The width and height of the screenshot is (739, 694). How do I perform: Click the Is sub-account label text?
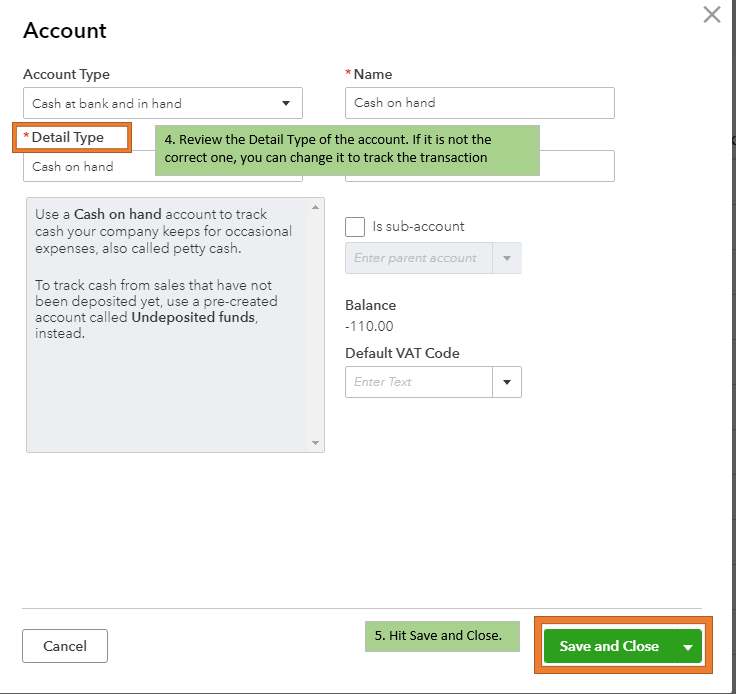[x=418, y=227]
